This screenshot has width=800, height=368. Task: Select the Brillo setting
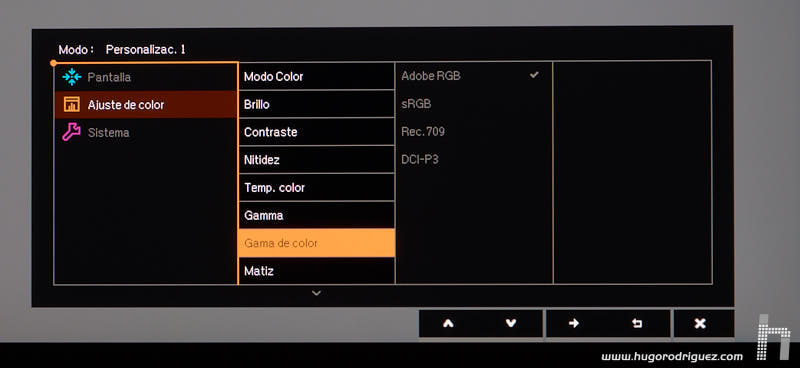point(316,104)
